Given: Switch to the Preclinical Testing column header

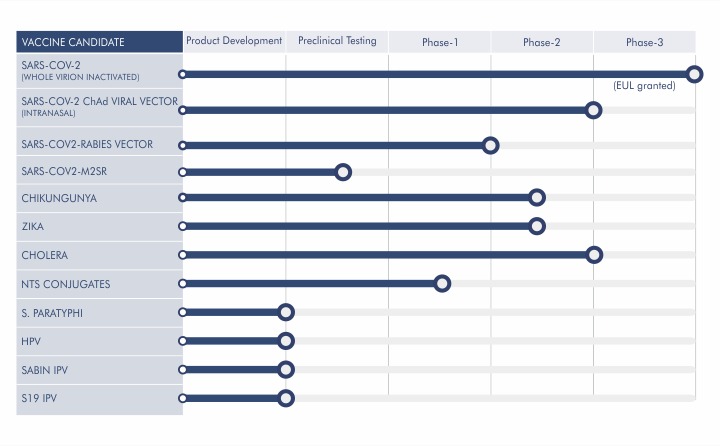Looking at the screenshot, I should coord(337,41).
